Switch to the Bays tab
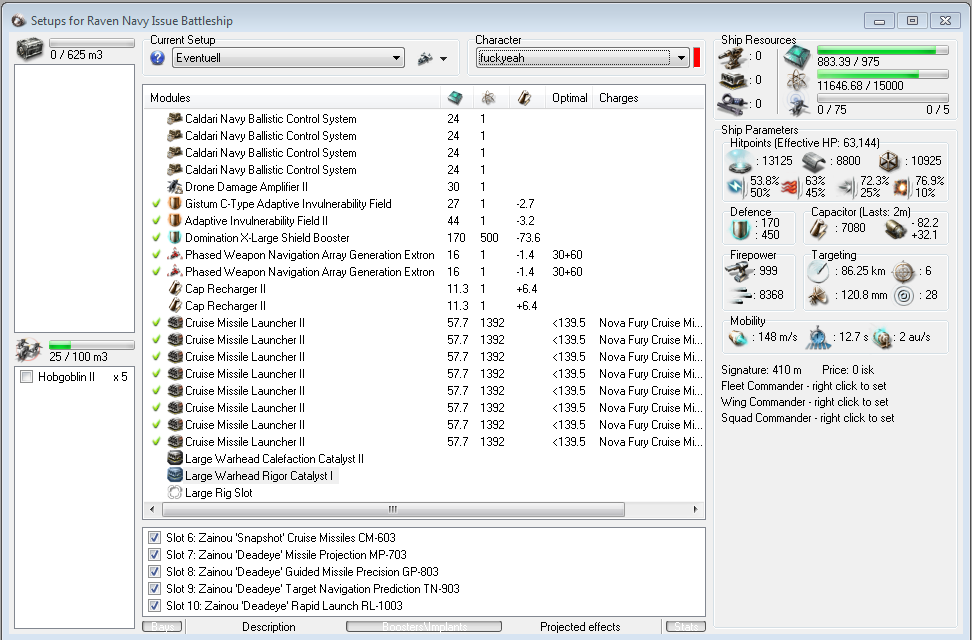 tap(162, 626)
